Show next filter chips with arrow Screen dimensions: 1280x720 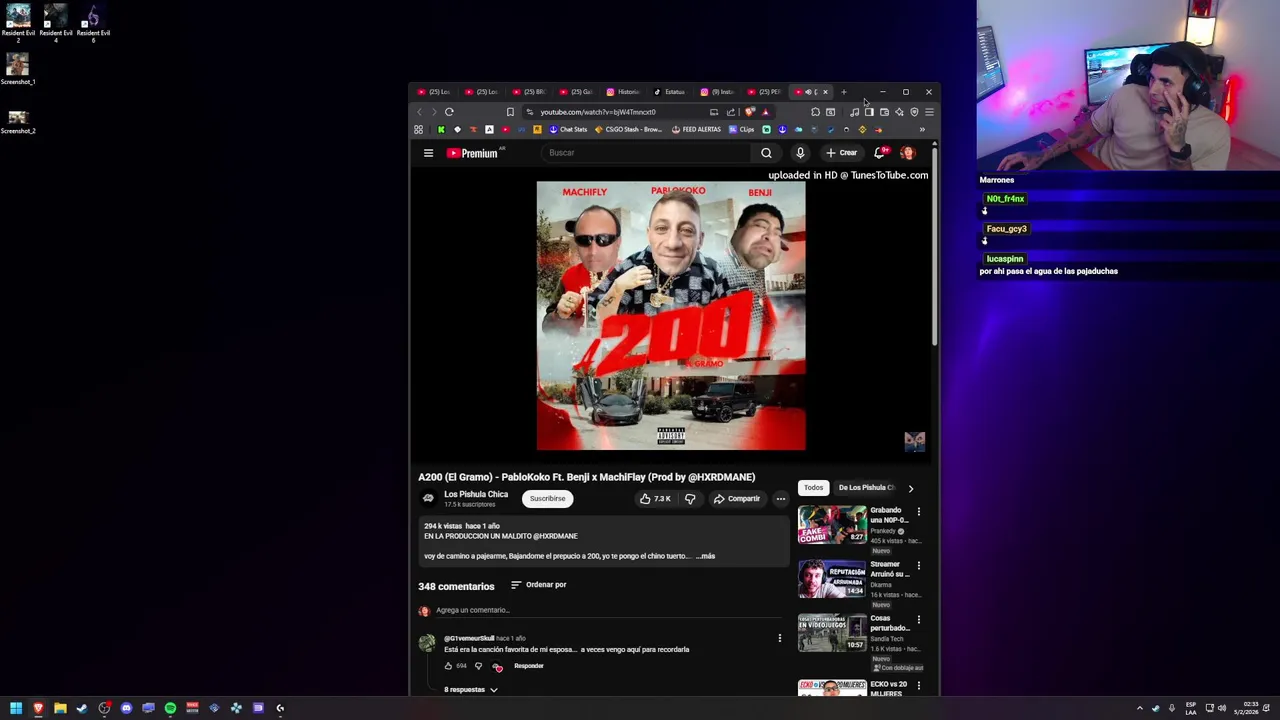(910, 488)
